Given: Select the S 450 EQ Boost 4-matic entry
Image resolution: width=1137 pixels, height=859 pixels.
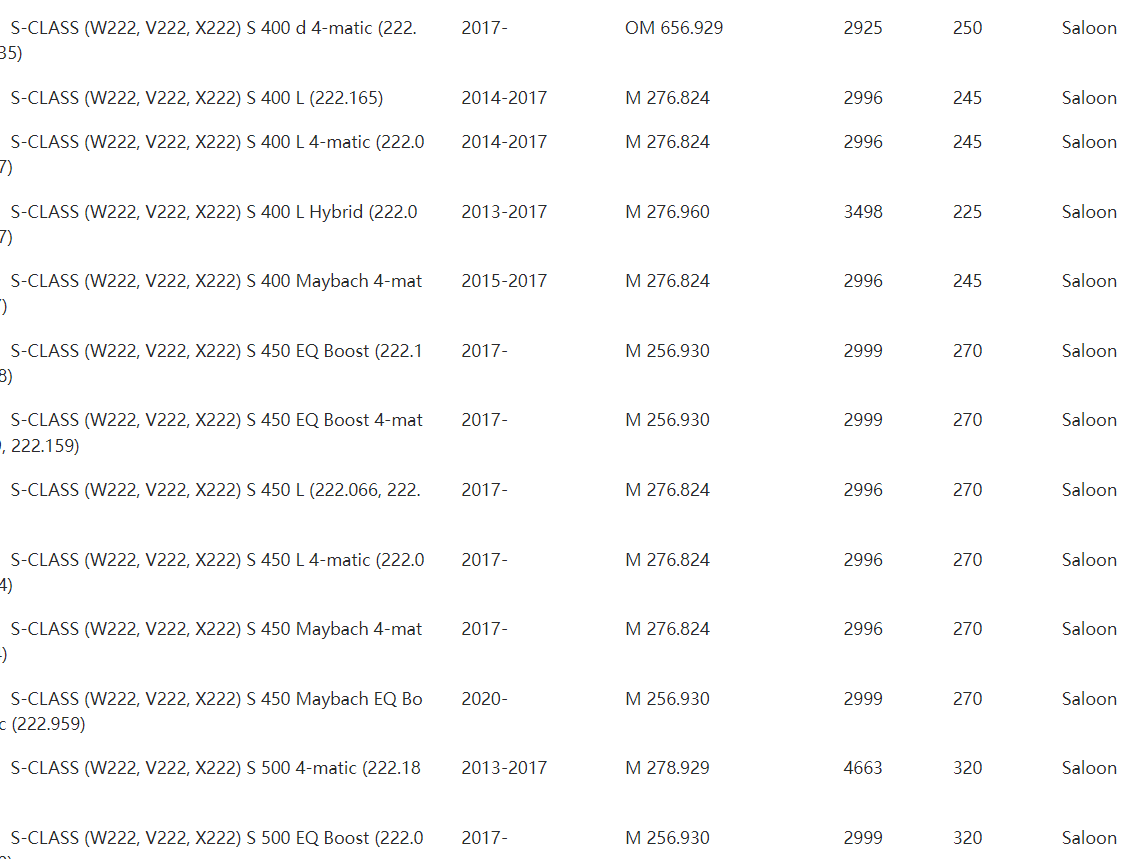Looking at the screenshot, I should click(216, 420).
